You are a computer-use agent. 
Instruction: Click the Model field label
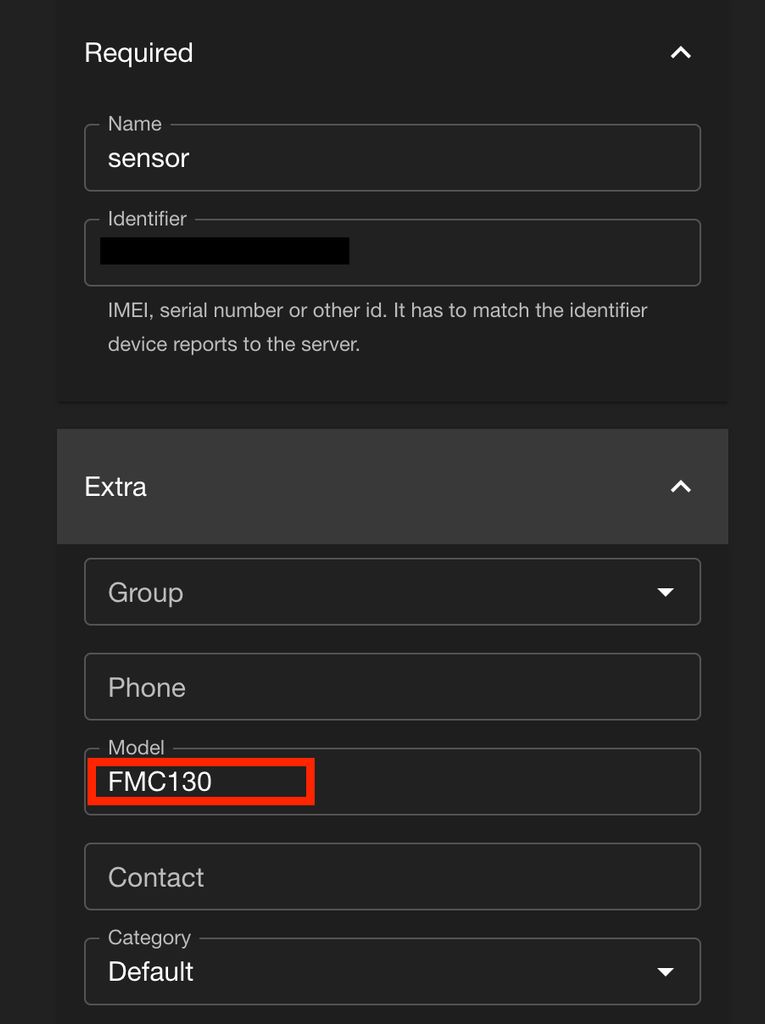[136, 748]
